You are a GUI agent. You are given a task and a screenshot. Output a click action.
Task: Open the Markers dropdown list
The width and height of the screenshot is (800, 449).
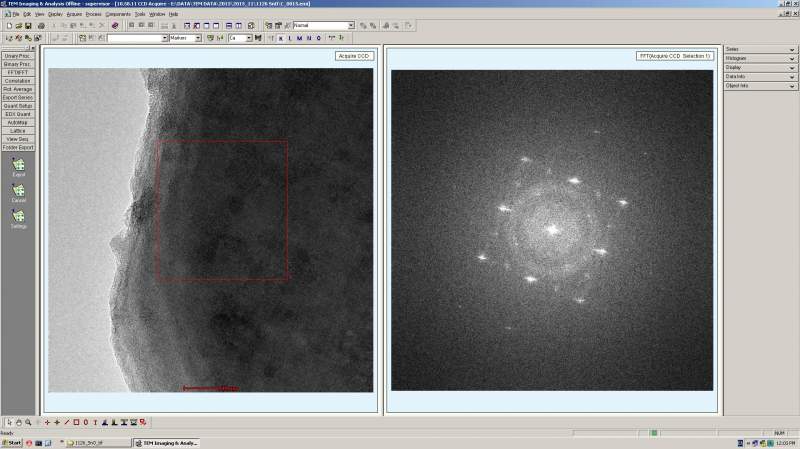197,38
